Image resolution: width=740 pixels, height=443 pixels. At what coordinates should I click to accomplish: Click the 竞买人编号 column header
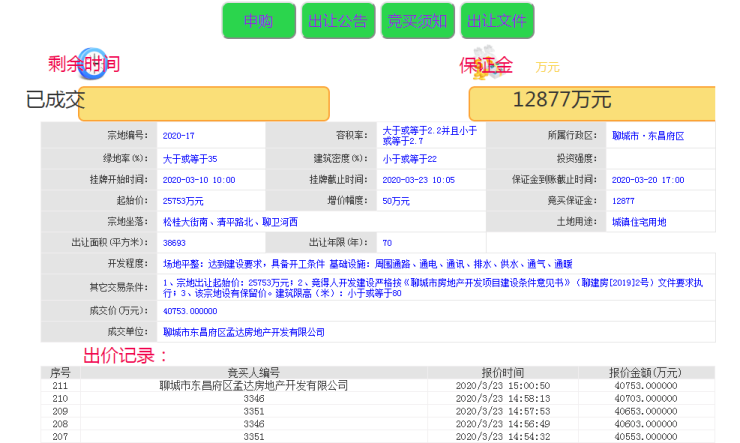click(253, 372)
